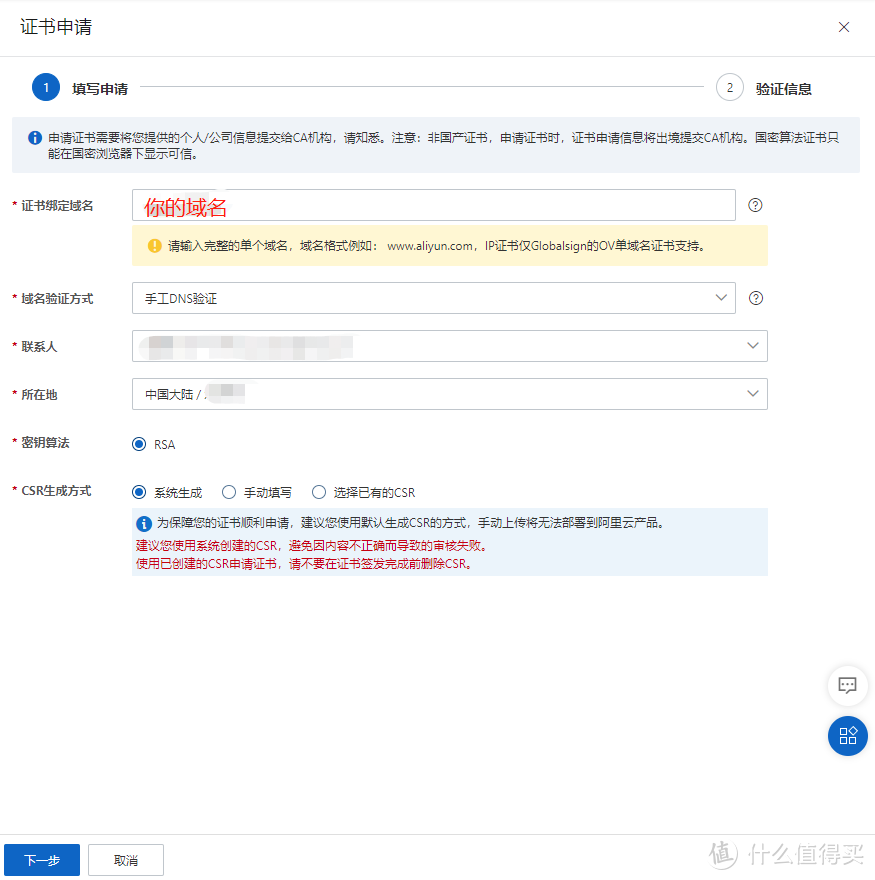Click the 下一步 button
The image size is (875, 880).
click(41, 859)
